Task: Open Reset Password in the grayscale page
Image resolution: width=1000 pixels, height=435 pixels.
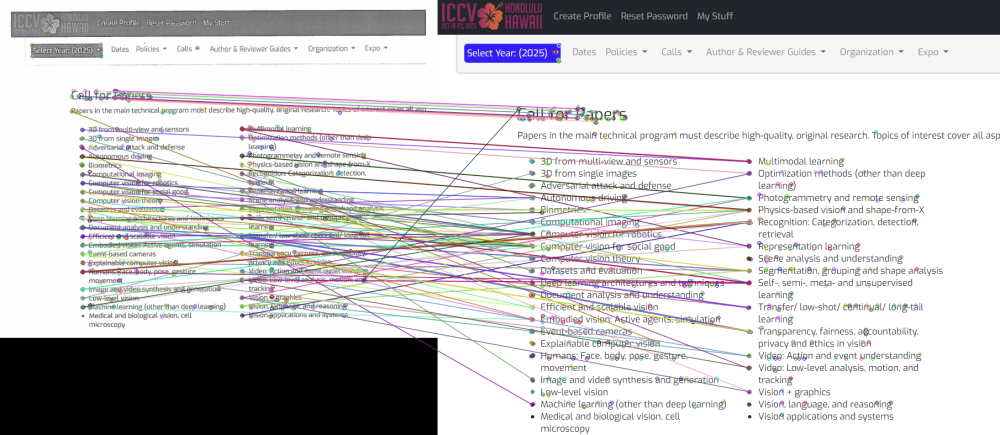Action: click(171, 23)
